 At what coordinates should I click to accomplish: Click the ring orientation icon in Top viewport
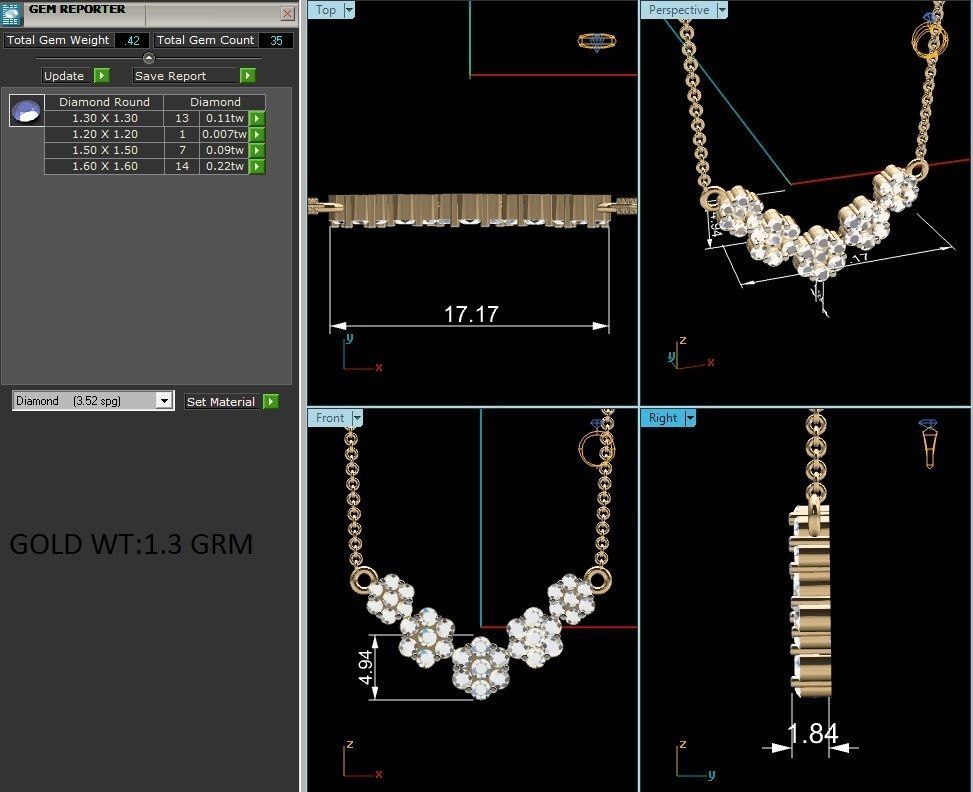(x=596, y=42)
